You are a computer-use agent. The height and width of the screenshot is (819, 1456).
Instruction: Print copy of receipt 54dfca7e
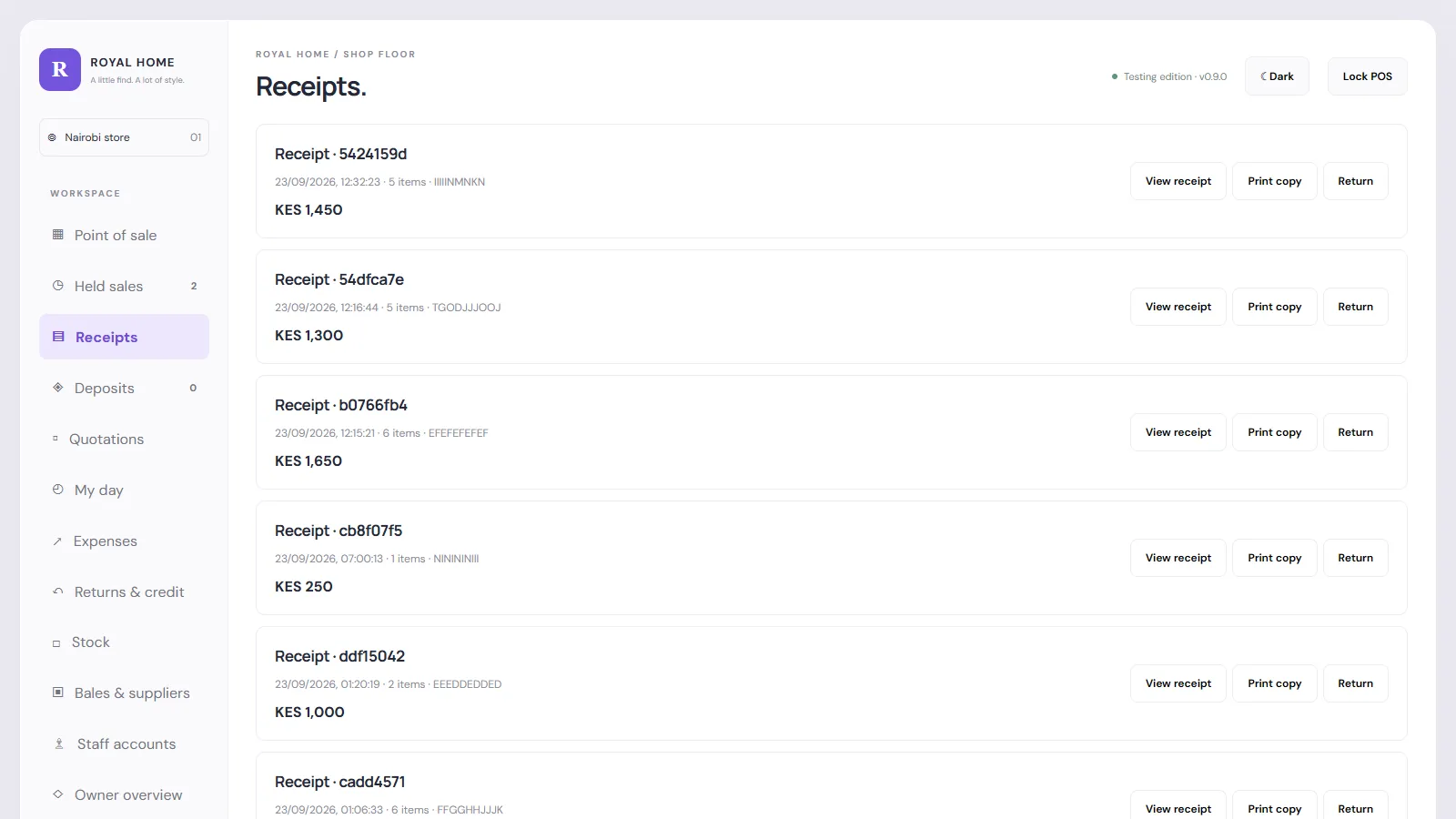click(x=1275, y=307)
